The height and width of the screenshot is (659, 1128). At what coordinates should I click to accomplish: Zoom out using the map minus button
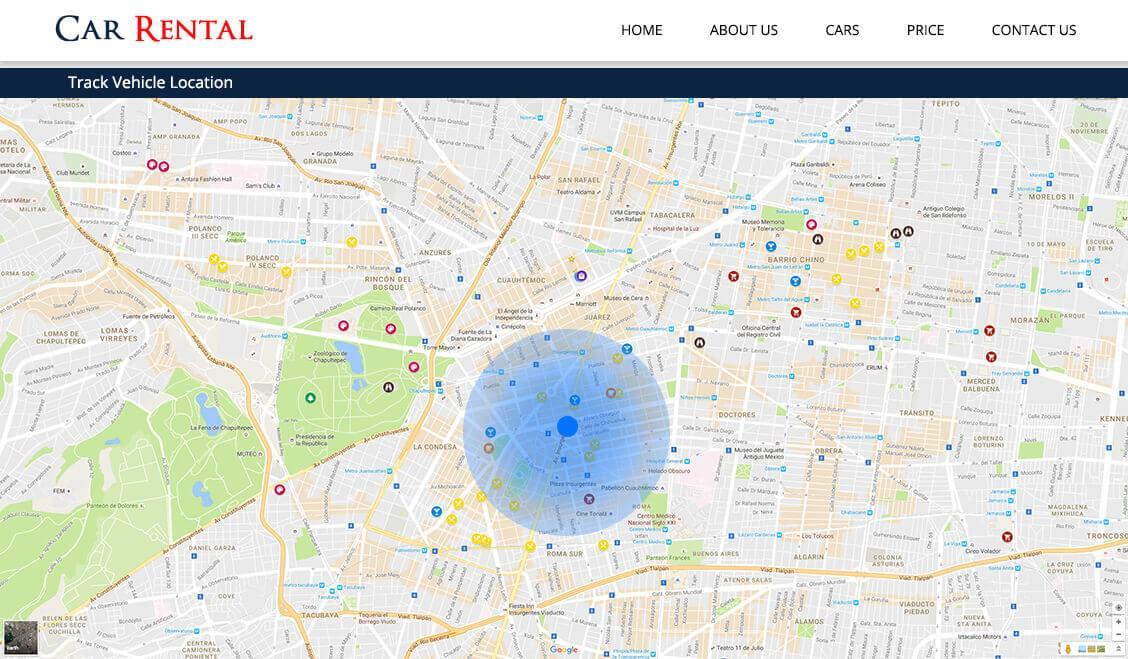pyautogui.click(x=1118, y=634)
